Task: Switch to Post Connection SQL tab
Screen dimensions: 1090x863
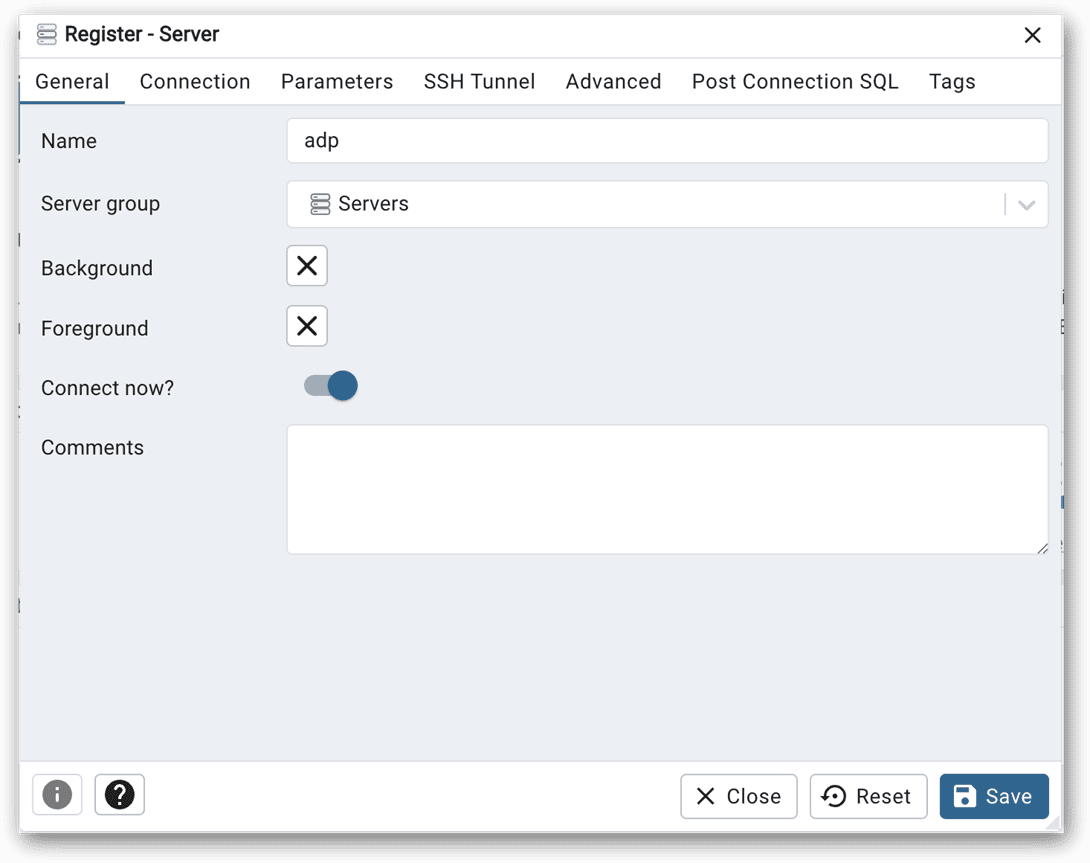Action: click(795, 82)
